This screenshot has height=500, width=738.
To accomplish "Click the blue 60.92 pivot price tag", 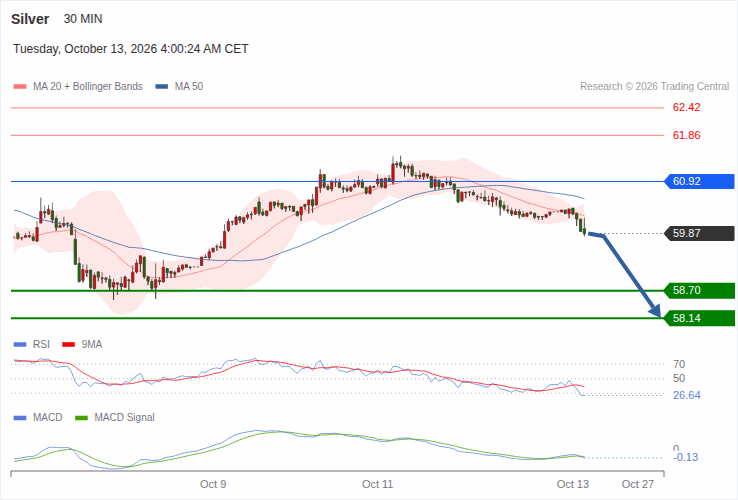I will 699,181.
